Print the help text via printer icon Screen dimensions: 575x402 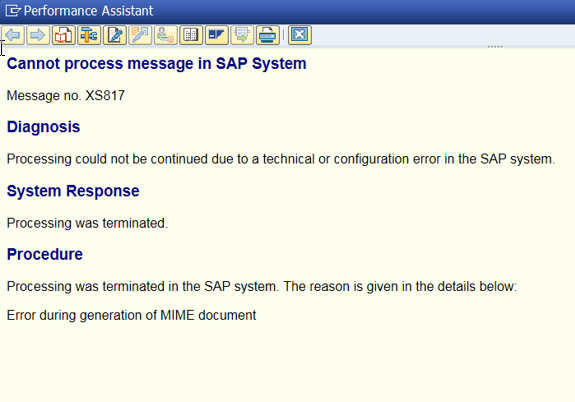tap(268, 35)
